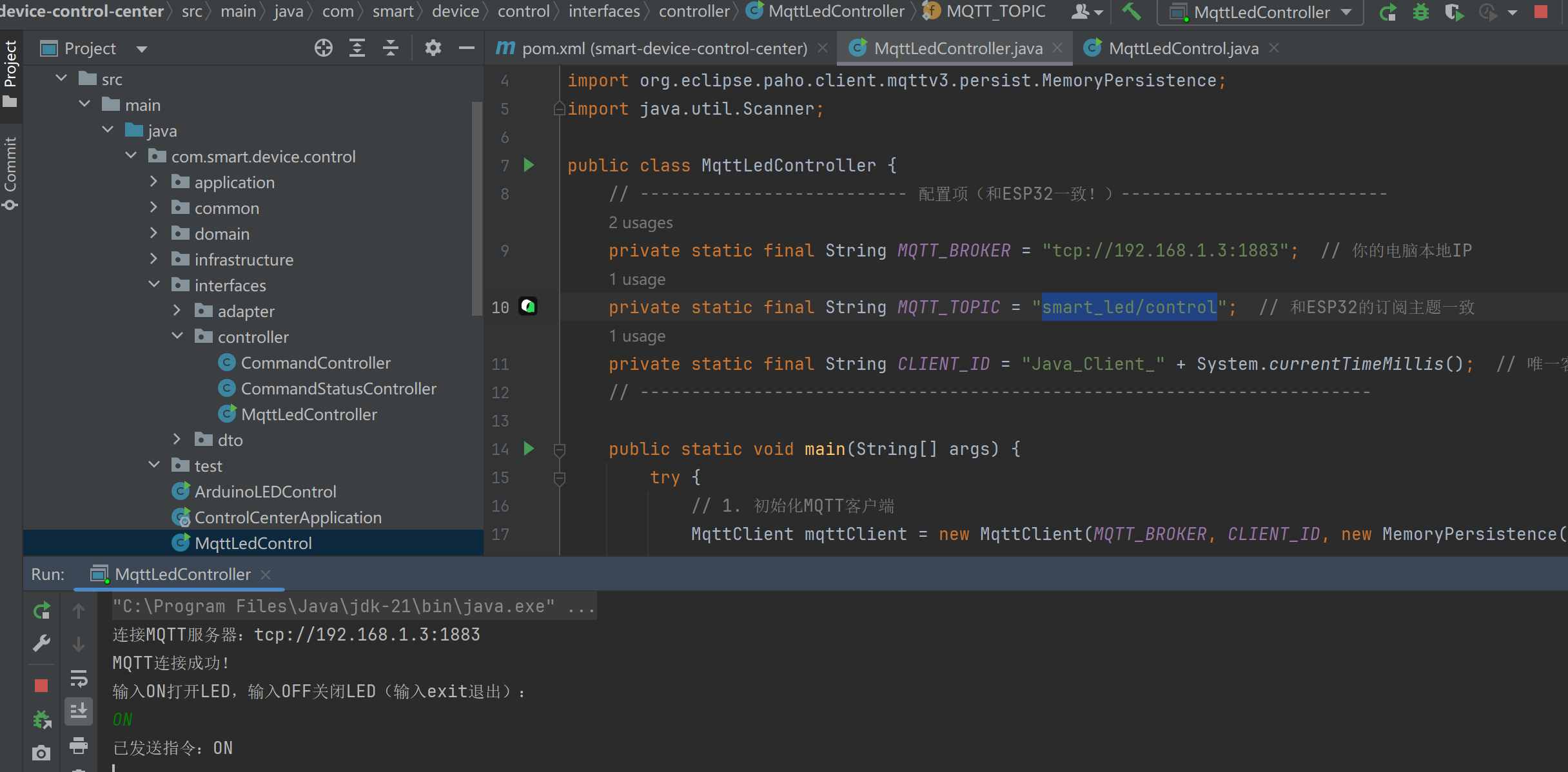Click the Project tree vertical scrollbar
Viewport: 1568px width, 772px height.
(477, 206)
